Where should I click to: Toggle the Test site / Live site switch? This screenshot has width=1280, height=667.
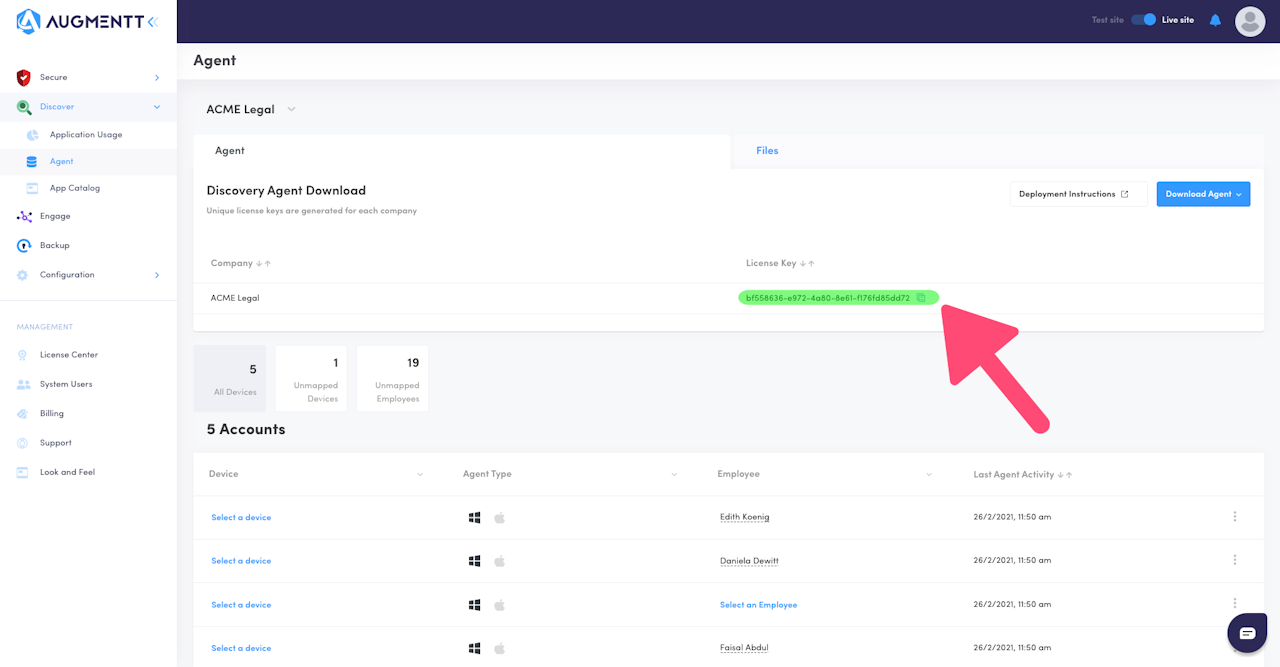(1143, 20)
